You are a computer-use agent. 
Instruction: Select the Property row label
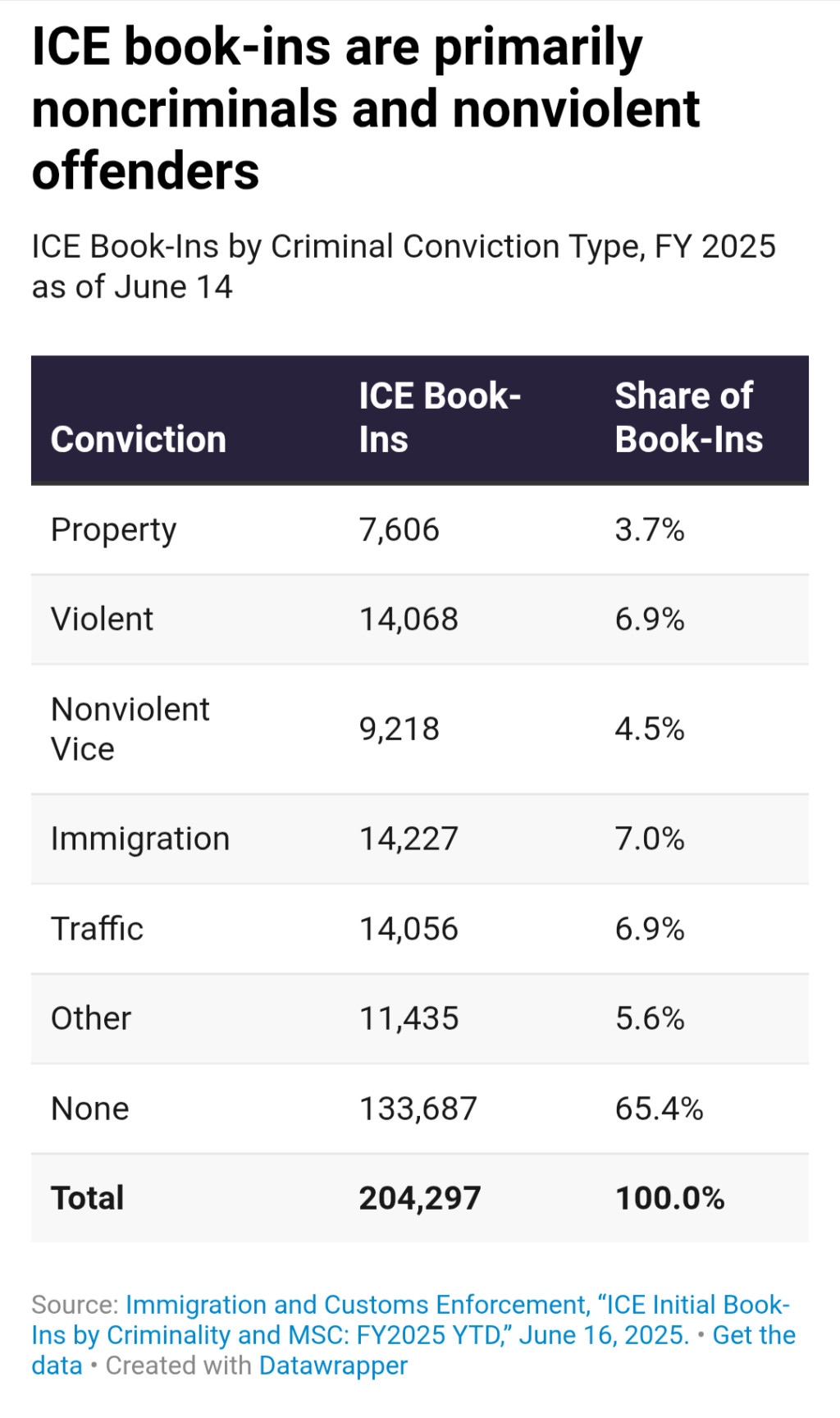[113, 530]
